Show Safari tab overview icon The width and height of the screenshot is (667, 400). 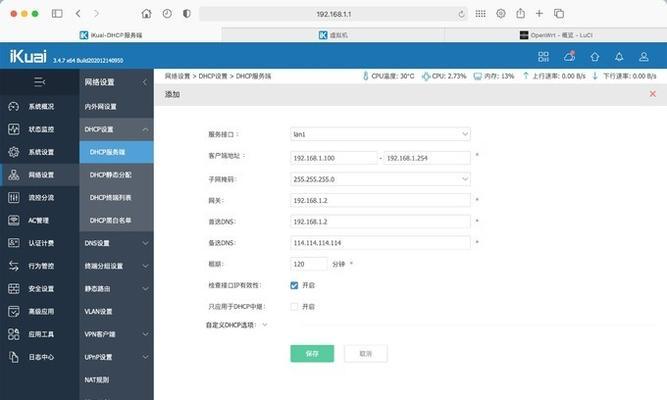pyautogui.click(x=559, y=14)
